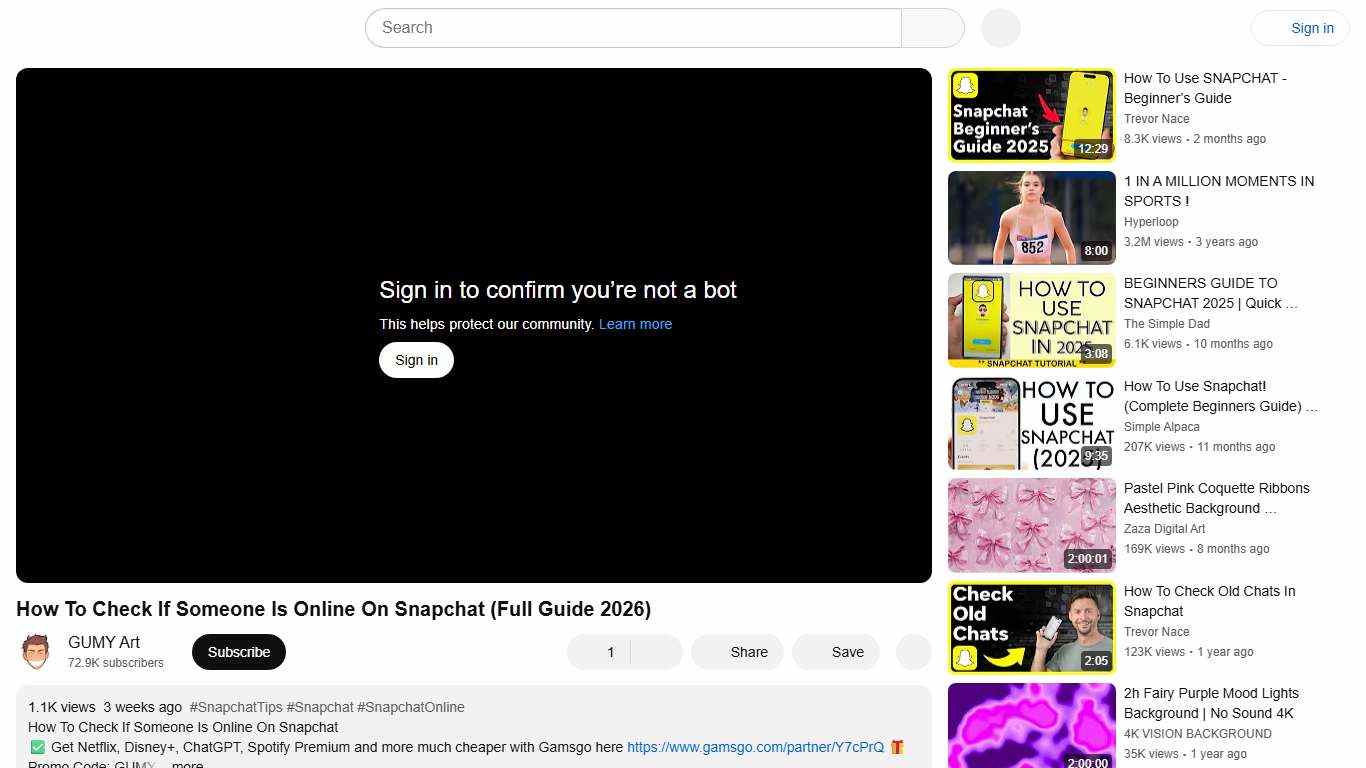This screenshot has width=1366, height=768.
Task: Open the How To Check Old Chats video
Action: tap(1031, 627)
